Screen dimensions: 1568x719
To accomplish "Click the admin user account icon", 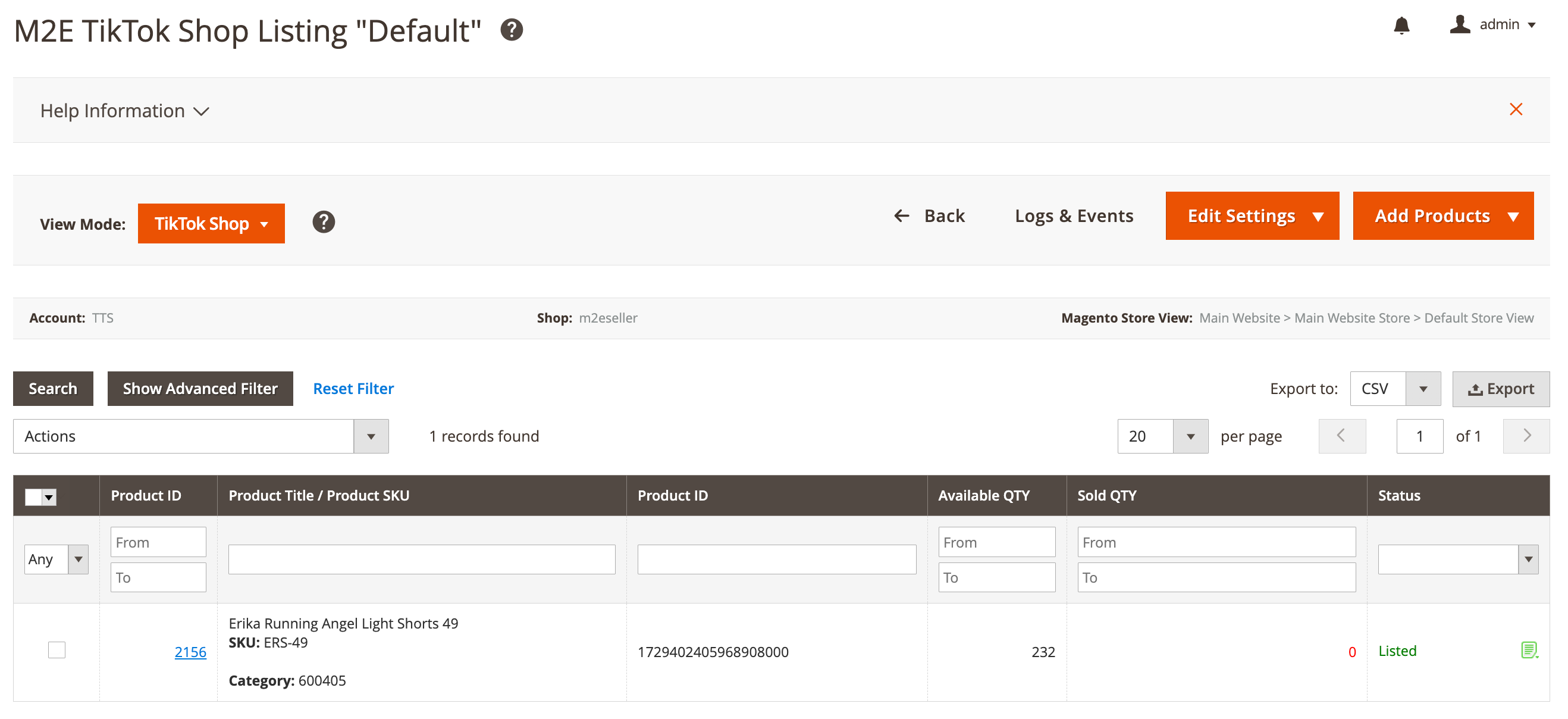I will [x=1460, y=24].
